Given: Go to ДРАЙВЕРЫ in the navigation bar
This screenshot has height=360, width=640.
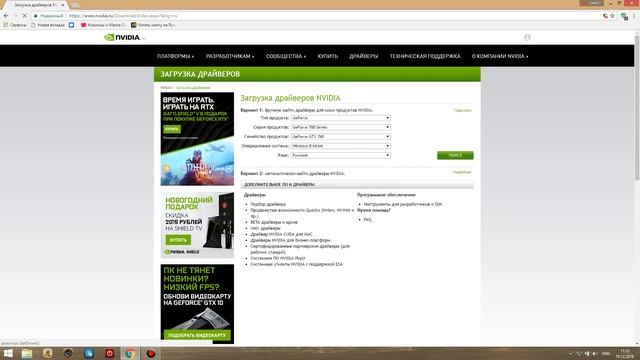Looking at the screenshot, I should 363,56.
